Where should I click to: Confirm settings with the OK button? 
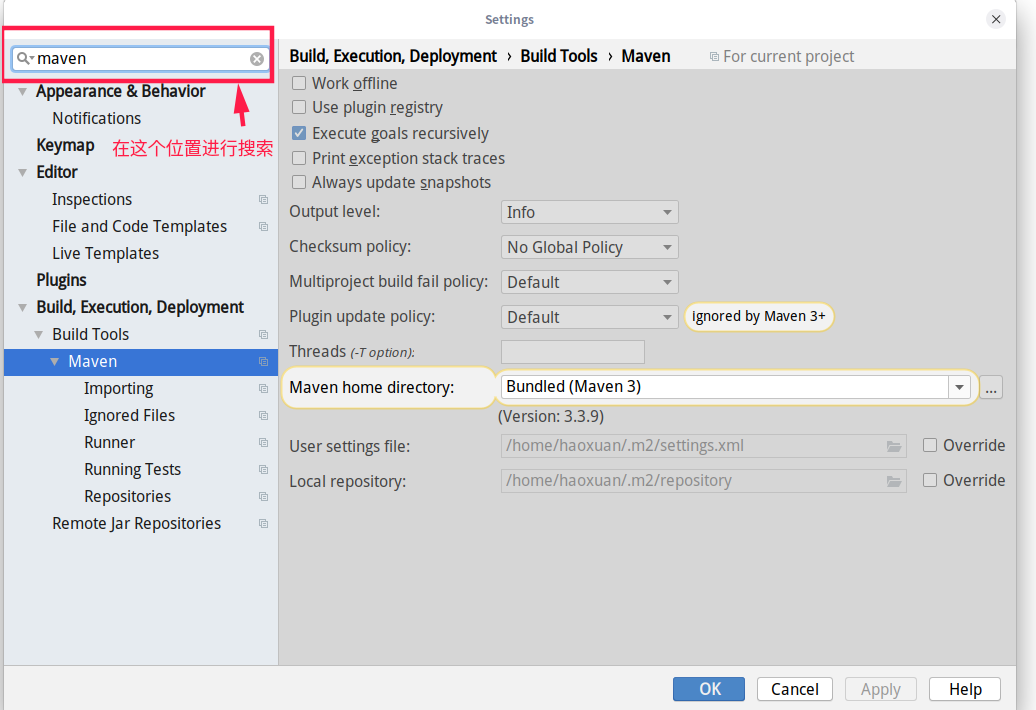coord(708,689)
